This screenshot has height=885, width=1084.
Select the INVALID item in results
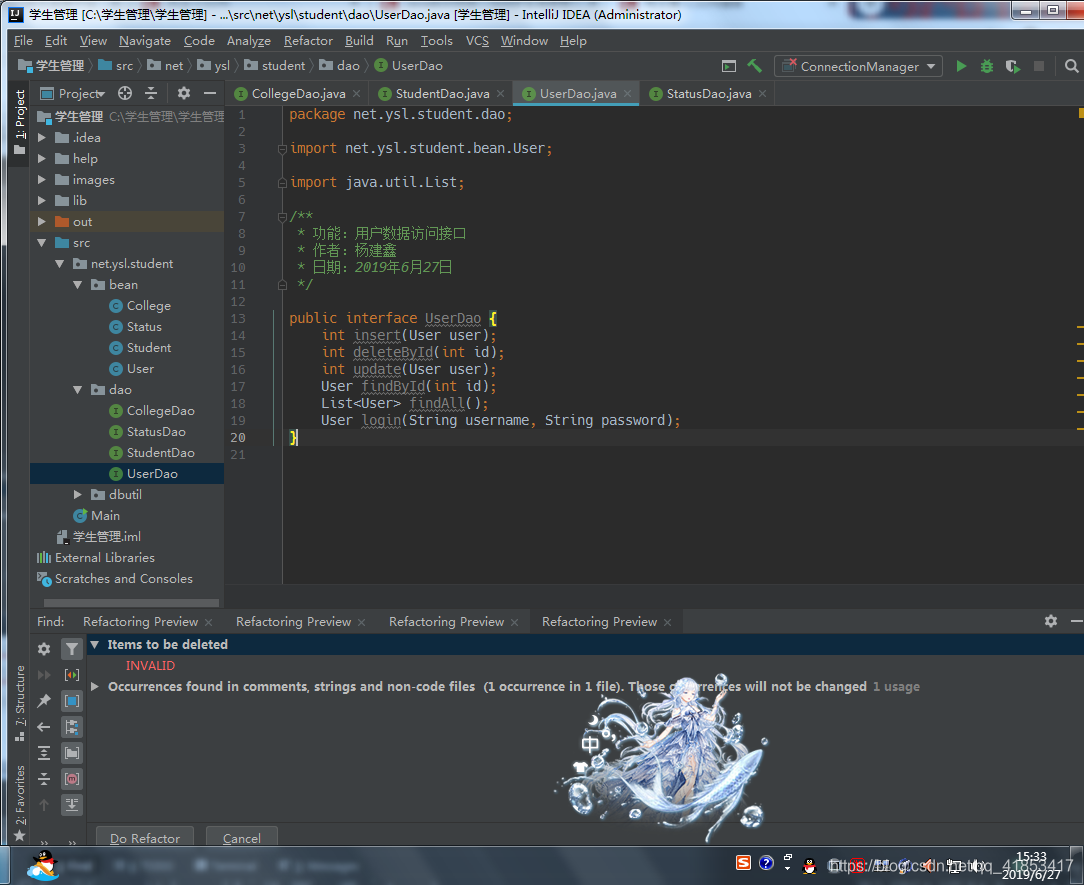(x=150, y=666)
